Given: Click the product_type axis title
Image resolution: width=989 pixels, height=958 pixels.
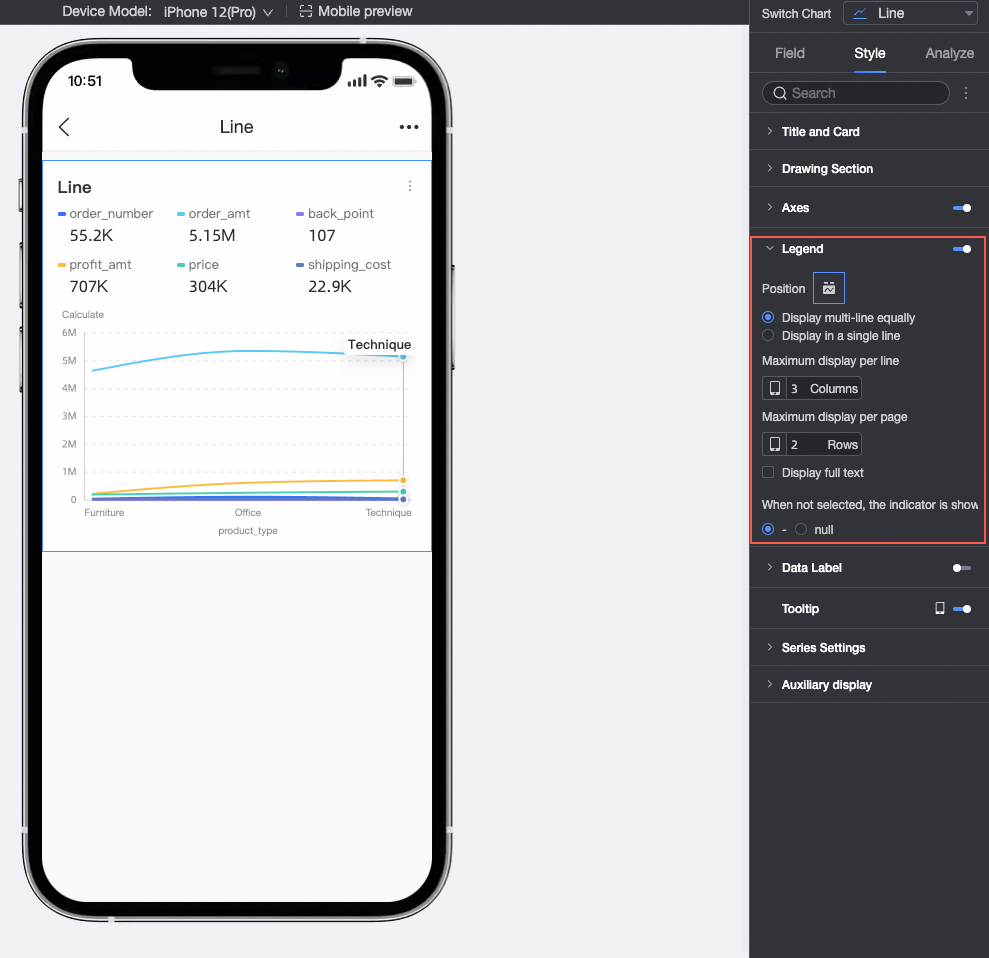Looking at the screenshot, I should [248, 531].
